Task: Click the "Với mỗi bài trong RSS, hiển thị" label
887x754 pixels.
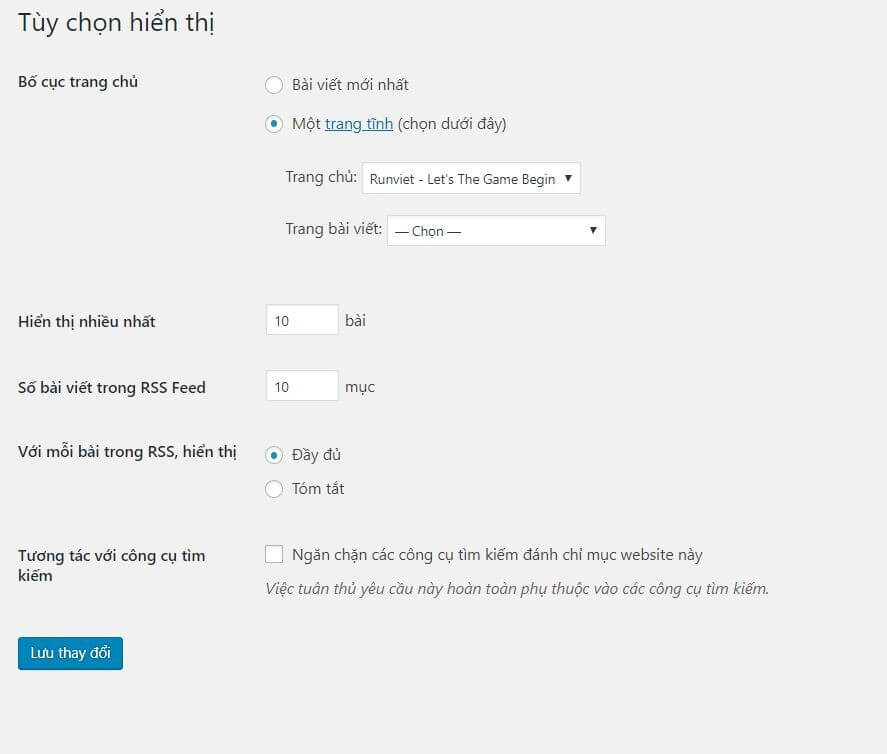Action: (x=127, y=452)
